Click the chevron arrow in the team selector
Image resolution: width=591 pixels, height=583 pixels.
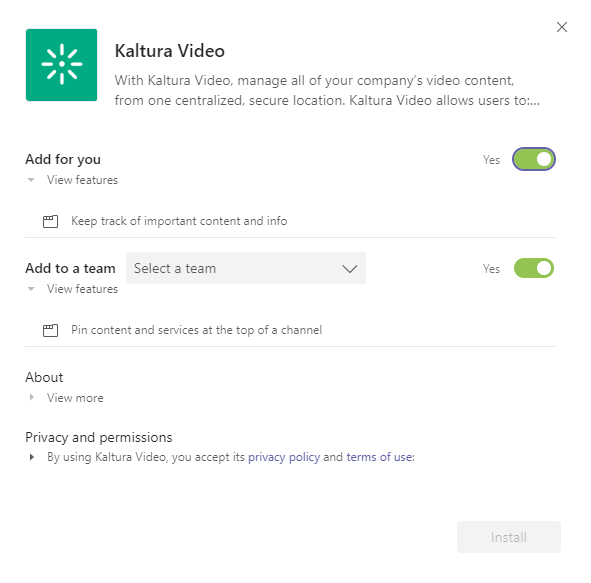[x=350, y=269]
